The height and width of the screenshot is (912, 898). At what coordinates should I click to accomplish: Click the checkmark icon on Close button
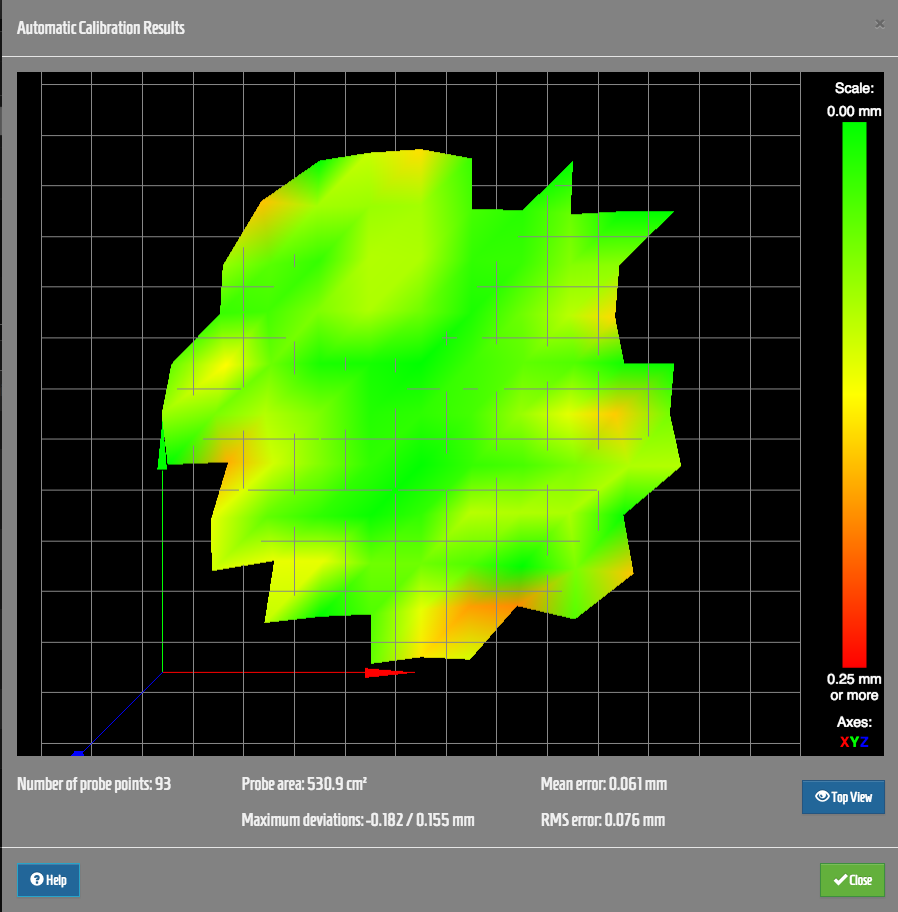tap(840, 880)
